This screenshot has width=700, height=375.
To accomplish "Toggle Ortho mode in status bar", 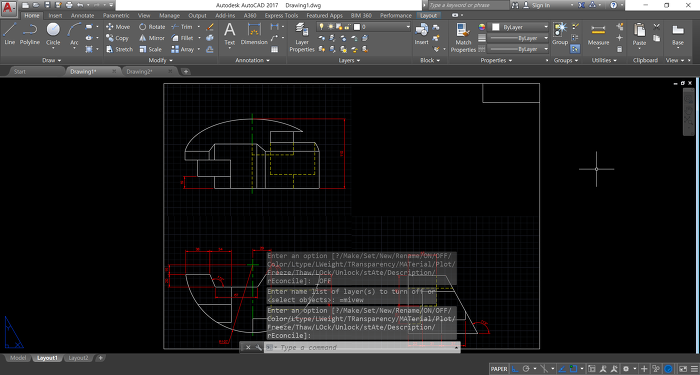I will pyautogui.click(x=515, y=369).
